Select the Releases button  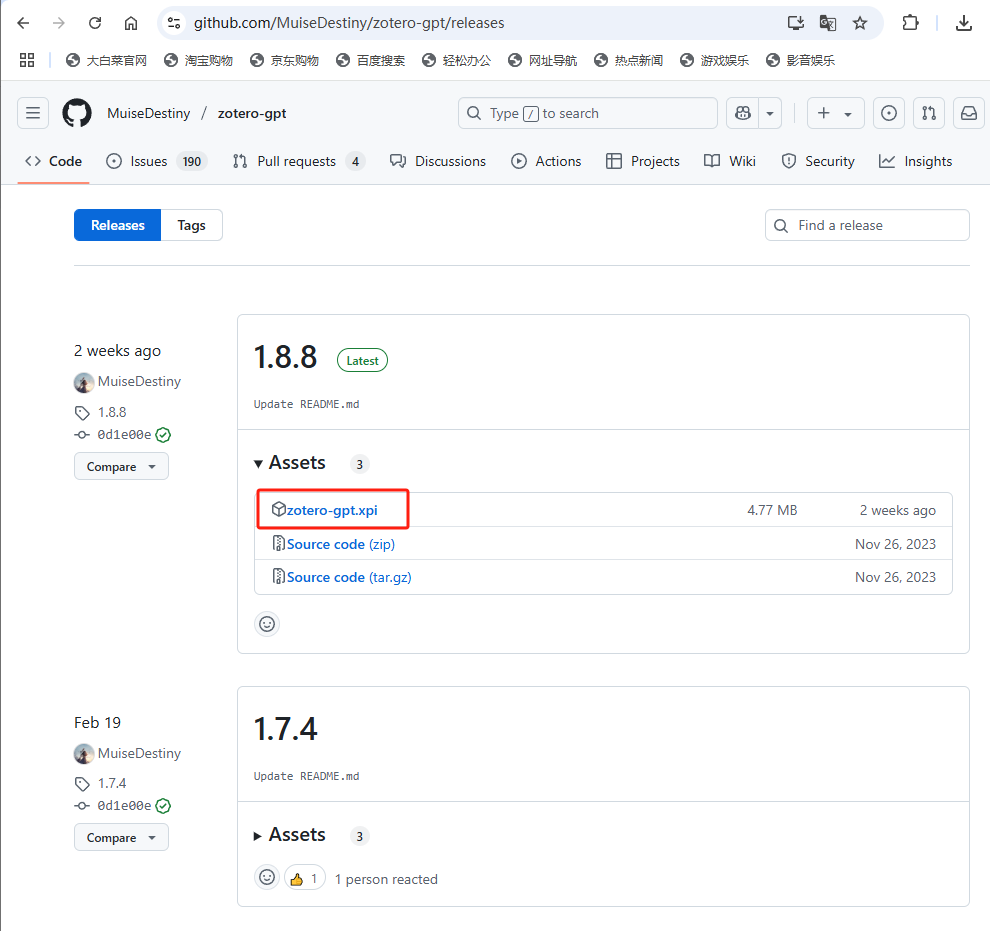117,225
